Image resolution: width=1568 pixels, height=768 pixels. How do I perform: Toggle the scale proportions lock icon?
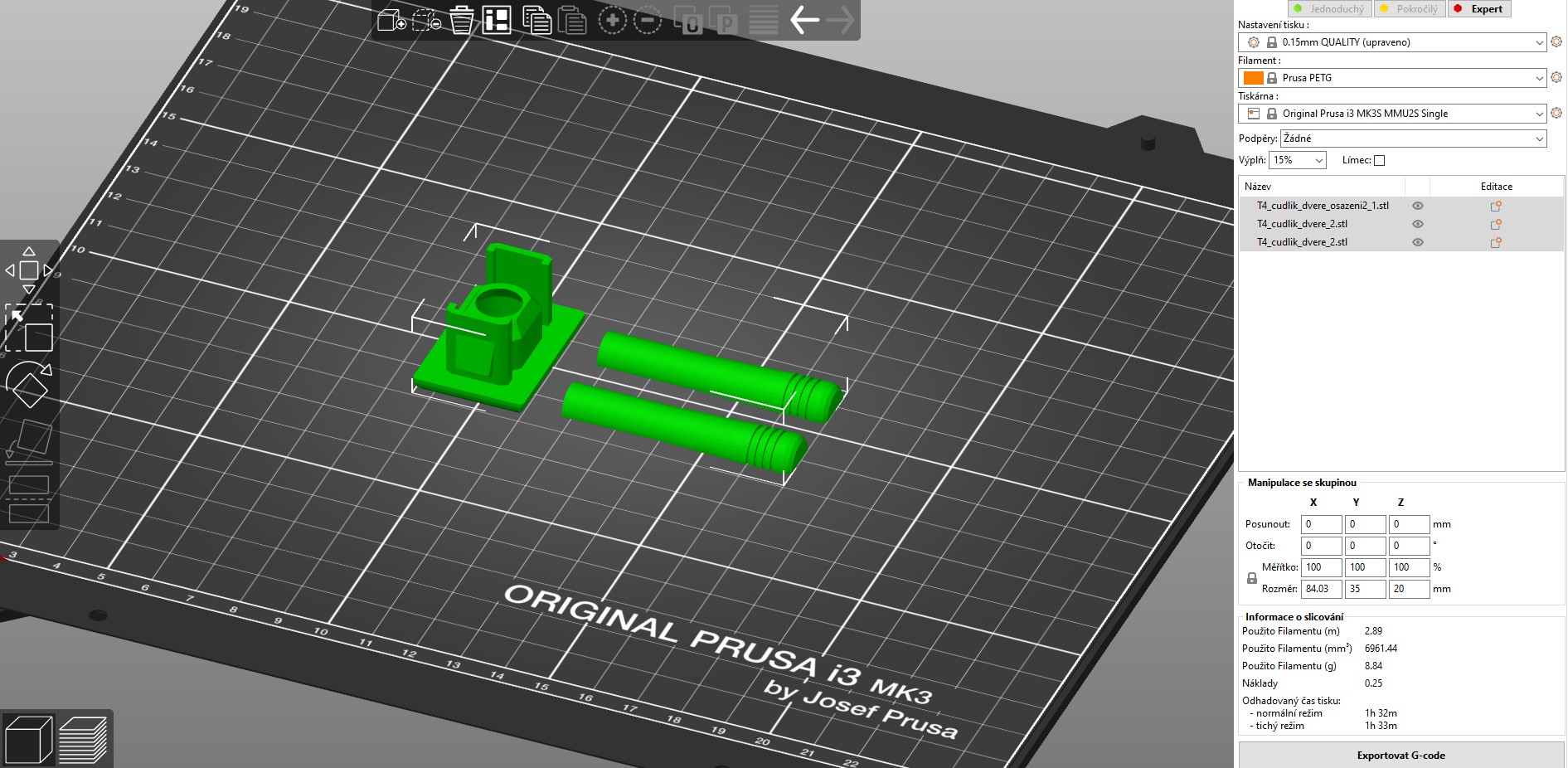click(x=1252, y=578)
